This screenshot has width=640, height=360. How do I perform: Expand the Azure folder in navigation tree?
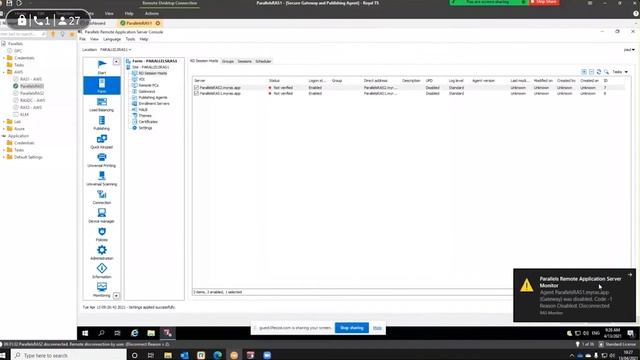point(4,129)
